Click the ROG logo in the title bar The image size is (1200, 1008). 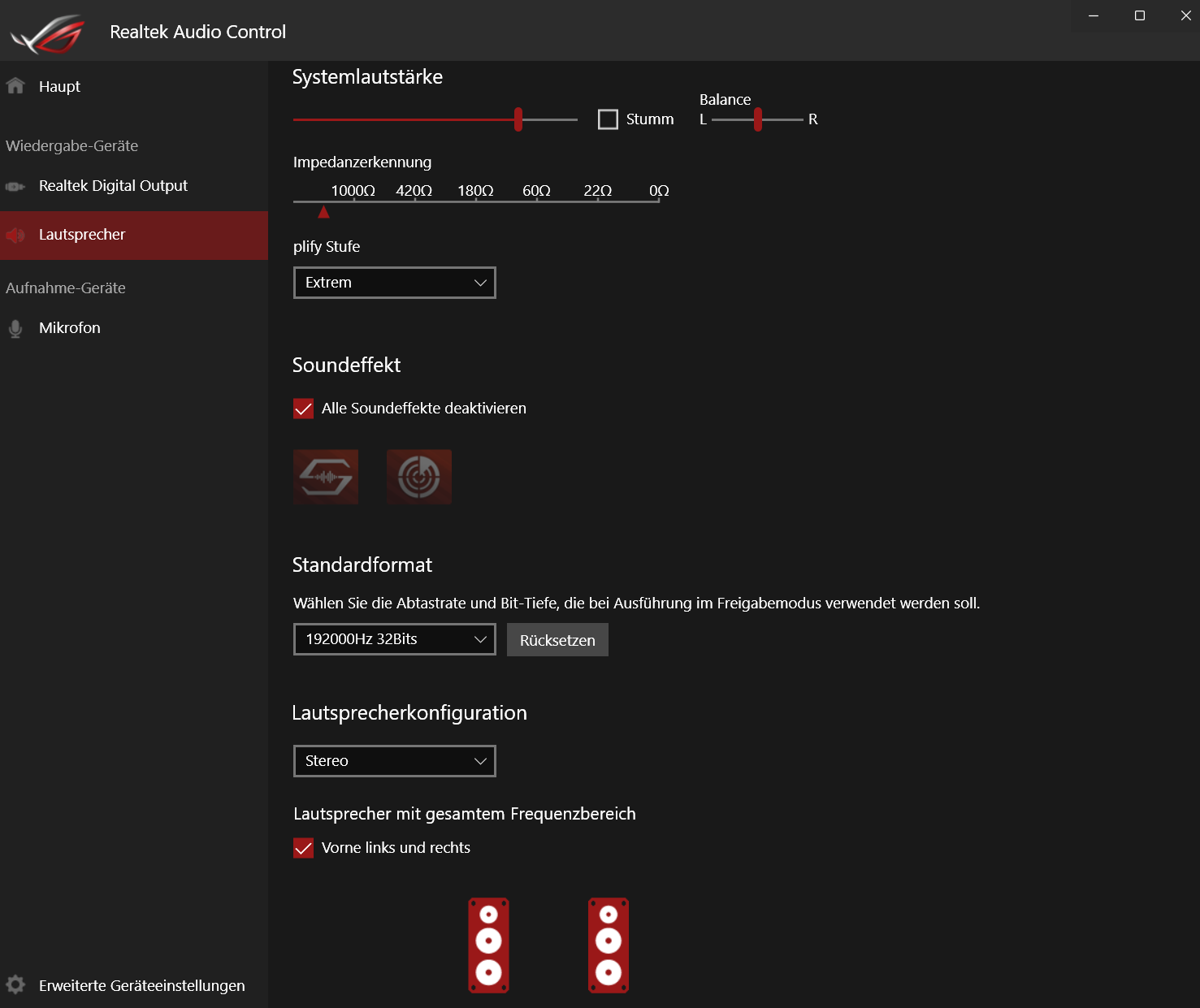click(48, 33)
